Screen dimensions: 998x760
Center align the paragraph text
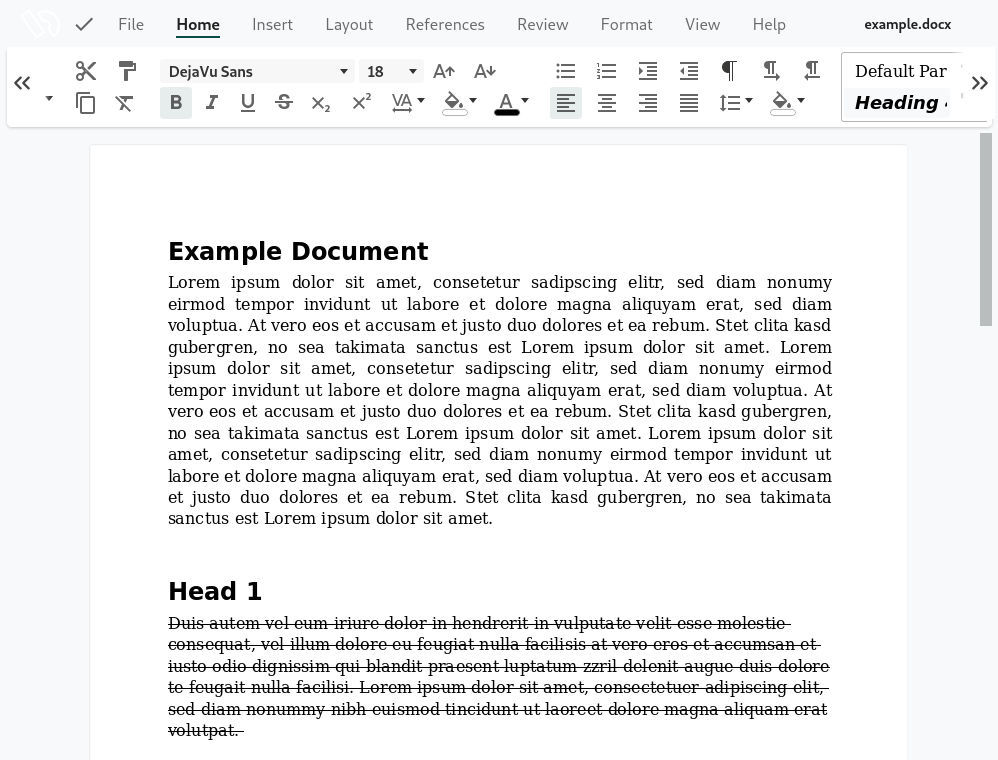point(607,103)
